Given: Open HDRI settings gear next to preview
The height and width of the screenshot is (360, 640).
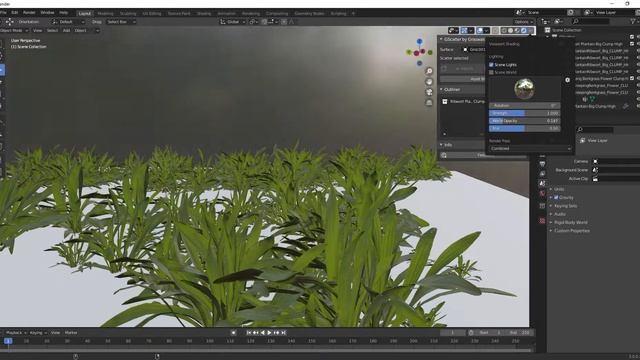Looking at the screenshot, I should [567, 80].
